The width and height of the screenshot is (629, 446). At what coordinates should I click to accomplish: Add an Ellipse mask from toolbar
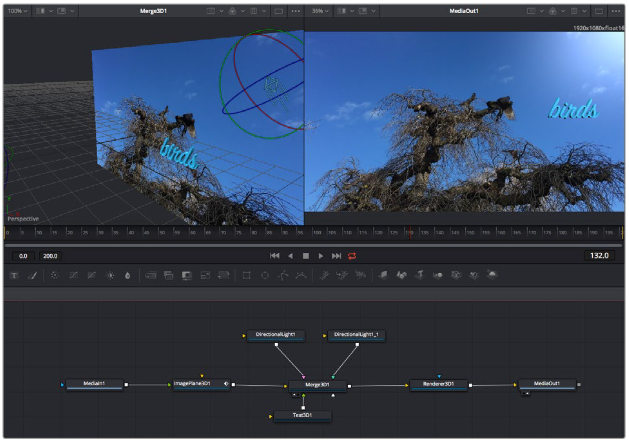[x=265, y=275]
